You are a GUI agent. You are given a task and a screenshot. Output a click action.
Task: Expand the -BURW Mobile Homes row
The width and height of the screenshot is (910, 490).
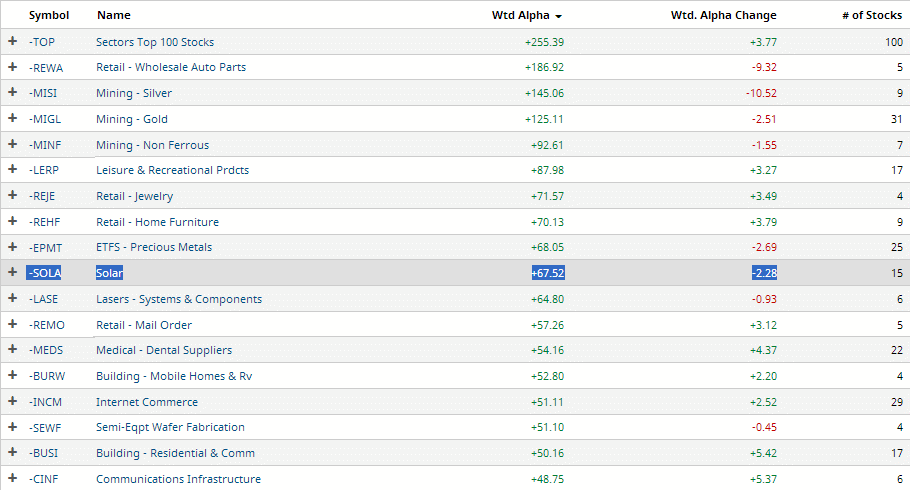point(12,375)
